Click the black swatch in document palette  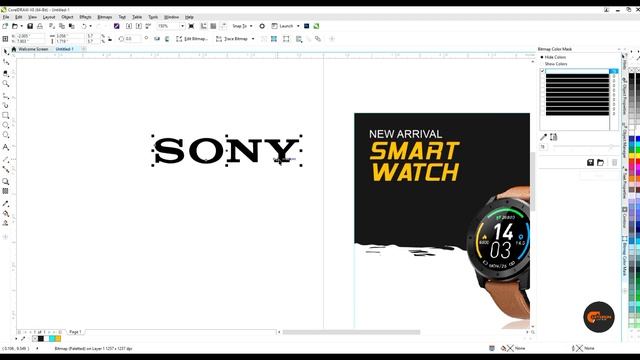41,338
